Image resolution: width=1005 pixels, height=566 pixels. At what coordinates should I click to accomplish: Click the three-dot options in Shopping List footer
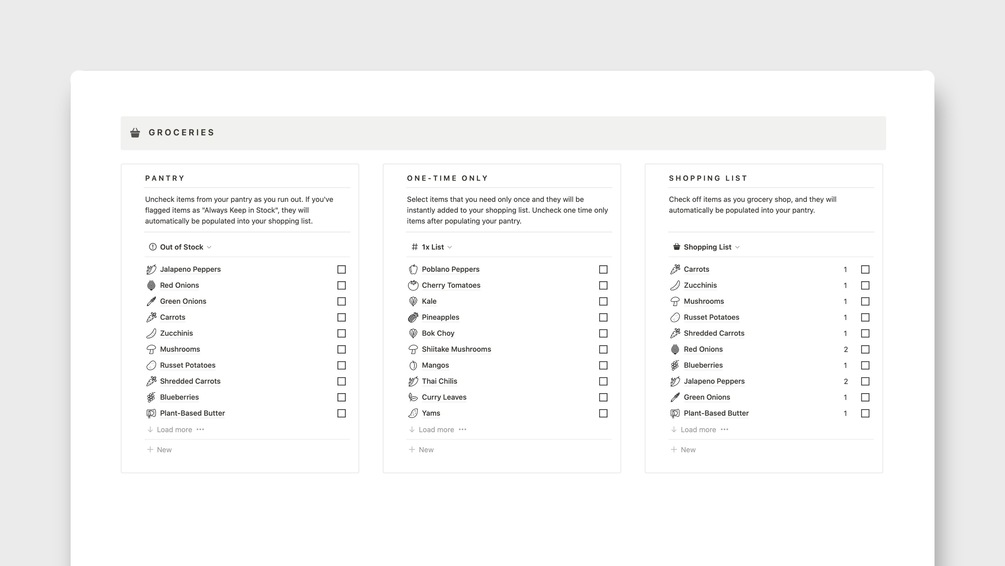point(725,430)
